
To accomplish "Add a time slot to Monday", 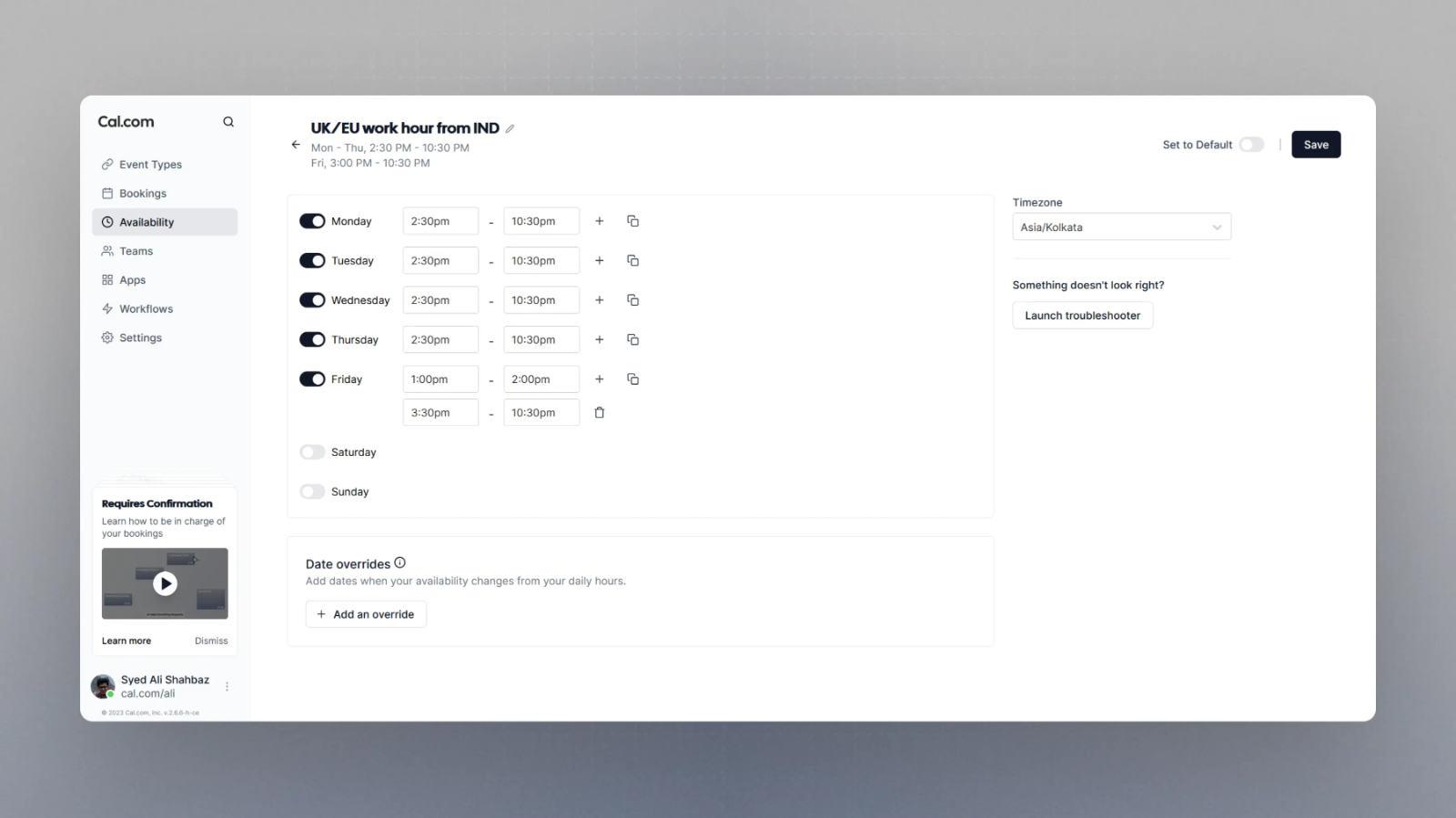I will (600, 221).
